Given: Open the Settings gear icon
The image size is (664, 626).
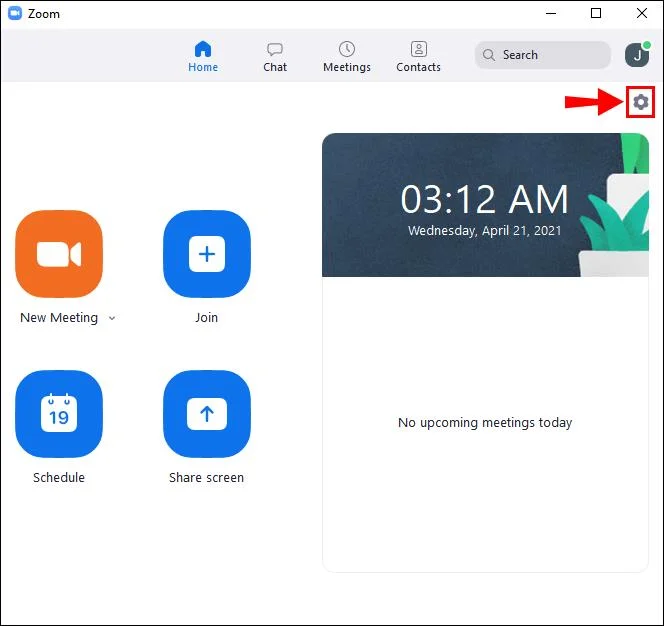Looking at the screenshot, I should pos(640,102).
